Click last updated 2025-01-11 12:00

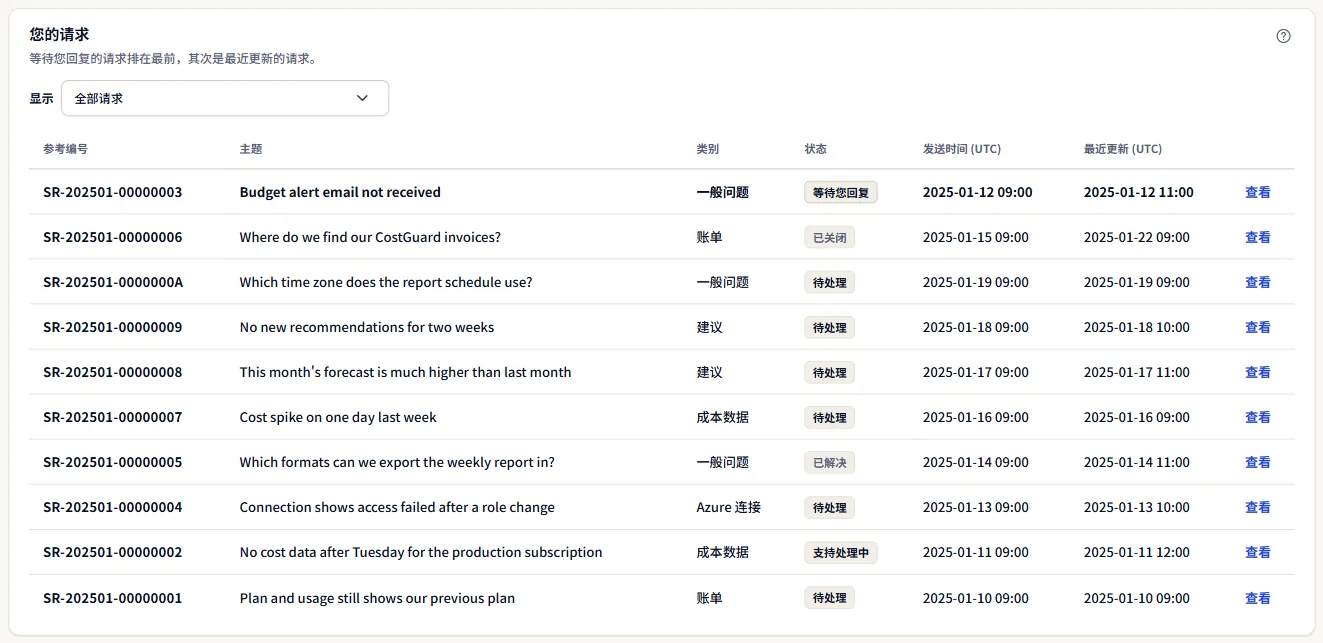(1137, 552)
